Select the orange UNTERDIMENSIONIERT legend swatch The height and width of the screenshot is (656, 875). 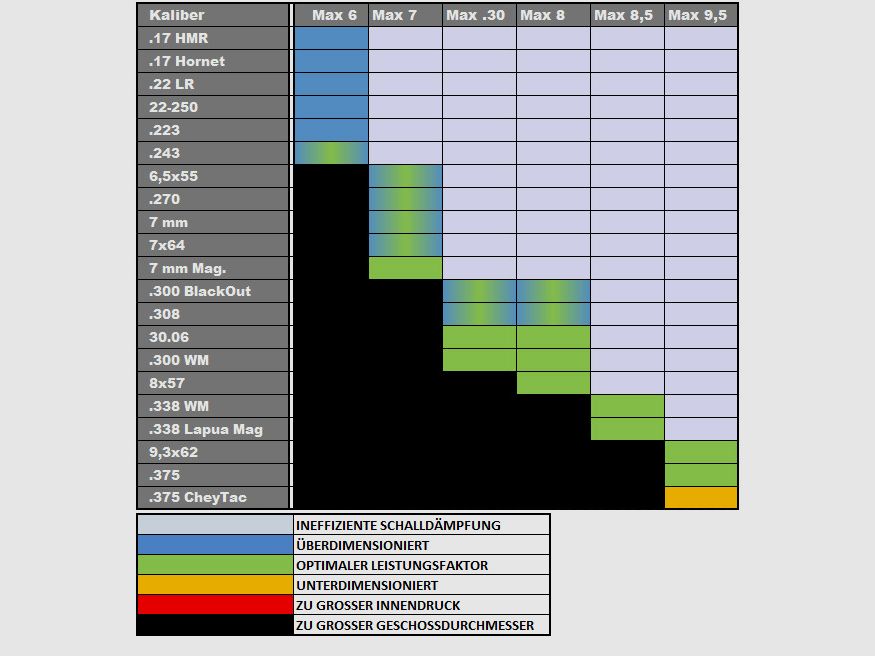(215, 585)
